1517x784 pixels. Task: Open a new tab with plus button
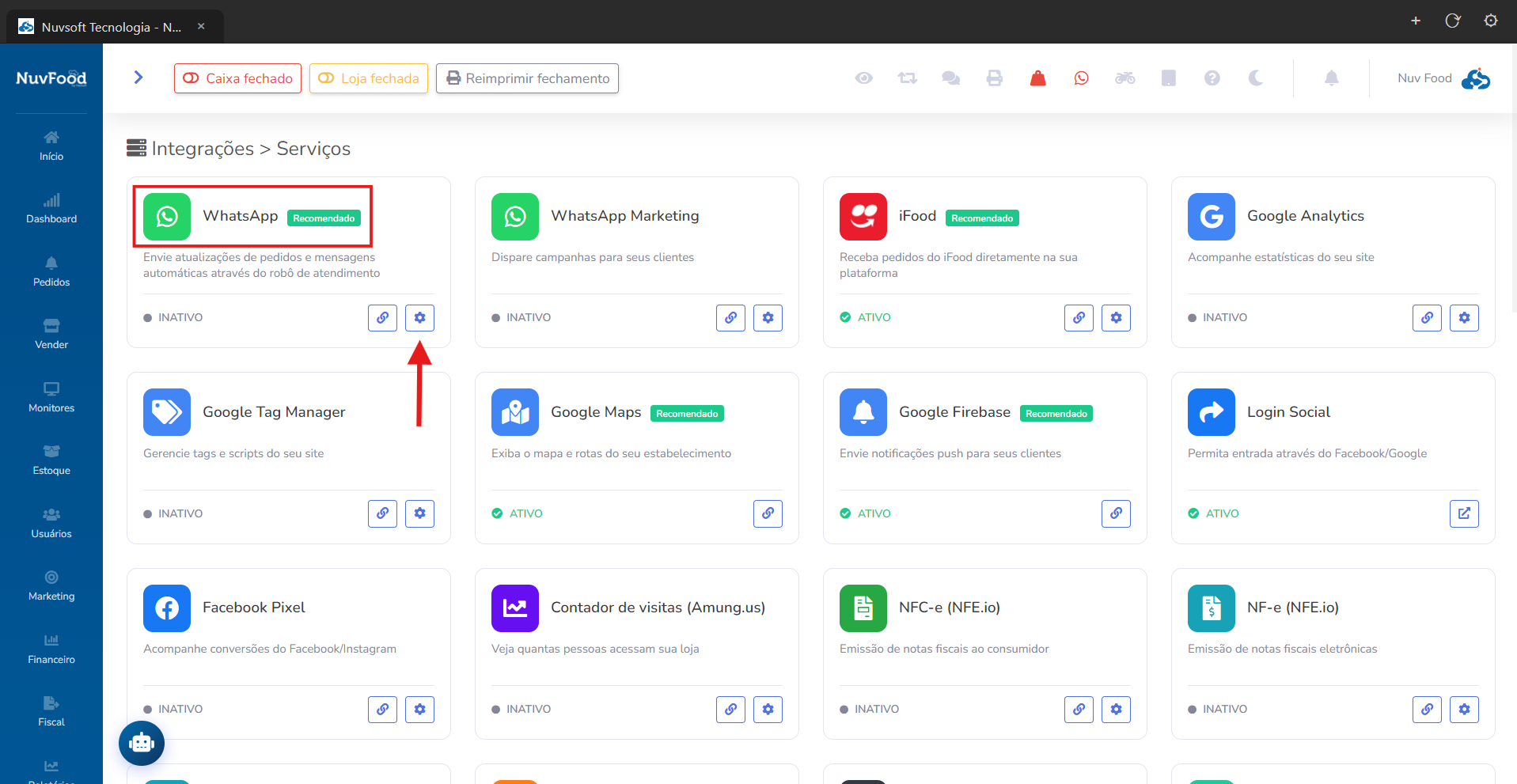1416,21
